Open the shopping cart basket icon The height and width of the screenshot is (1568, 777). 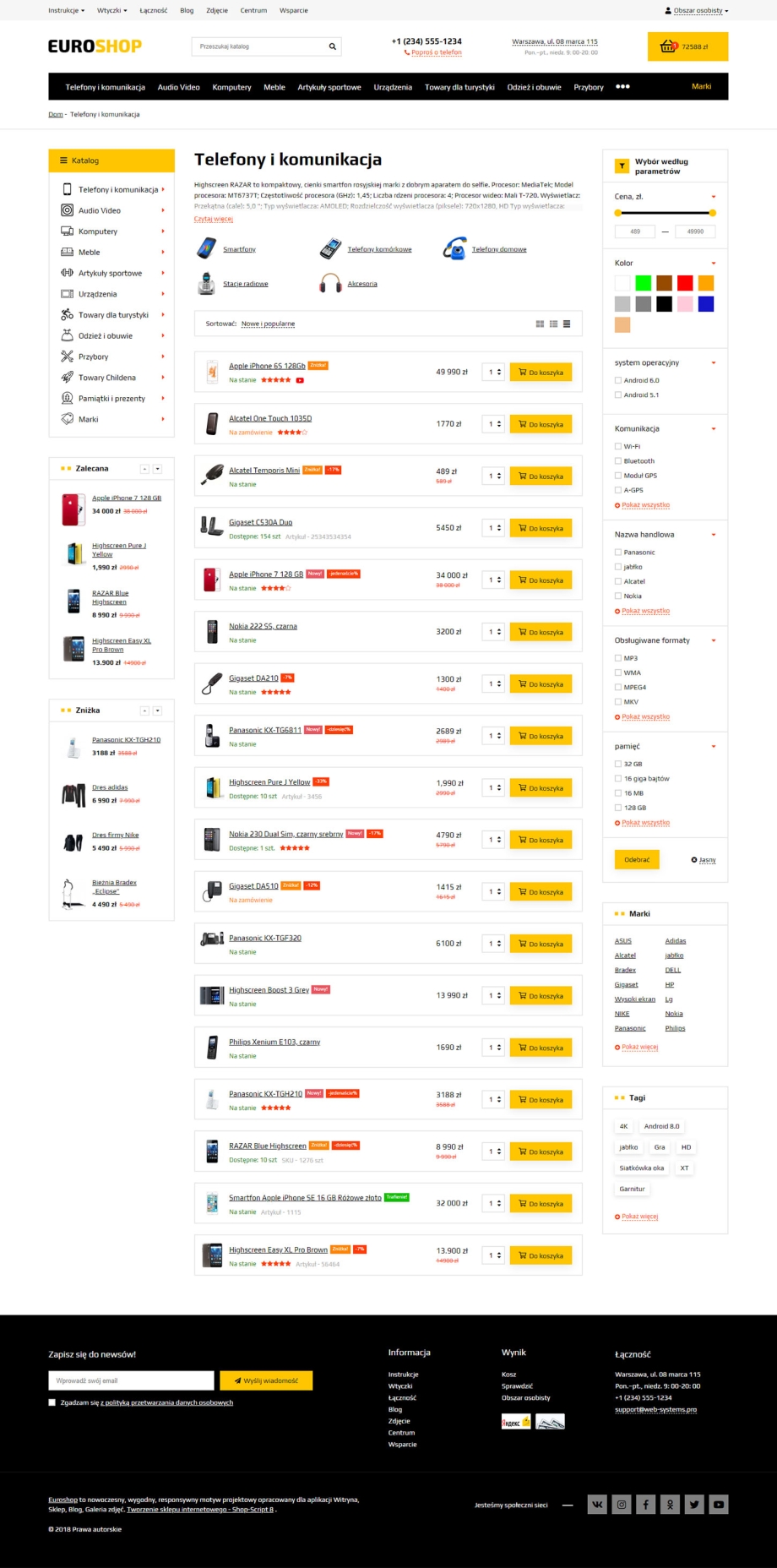668,46
